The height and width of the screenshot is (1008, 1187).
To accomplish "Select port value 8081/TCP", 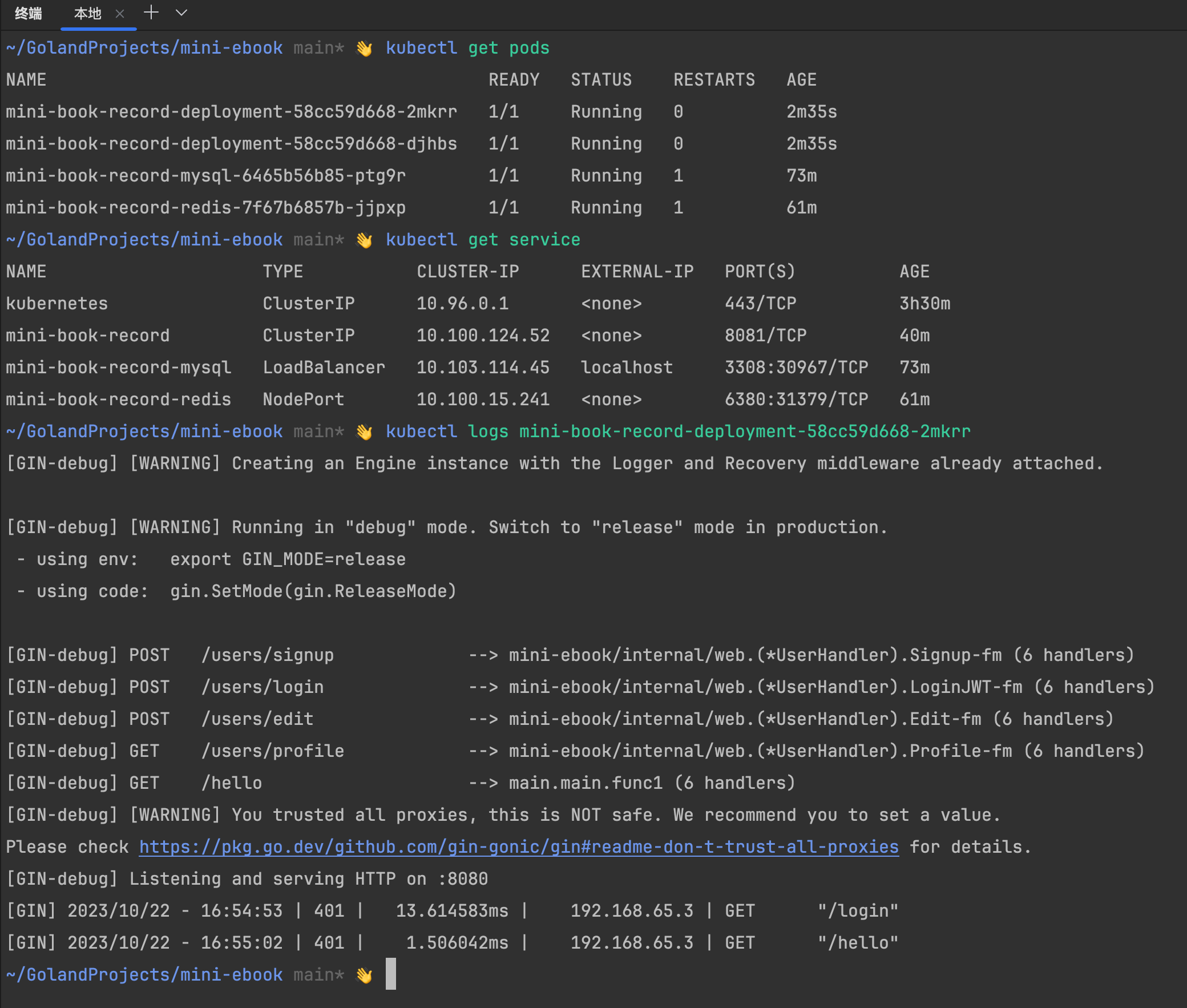I will (x=765, y=336).
